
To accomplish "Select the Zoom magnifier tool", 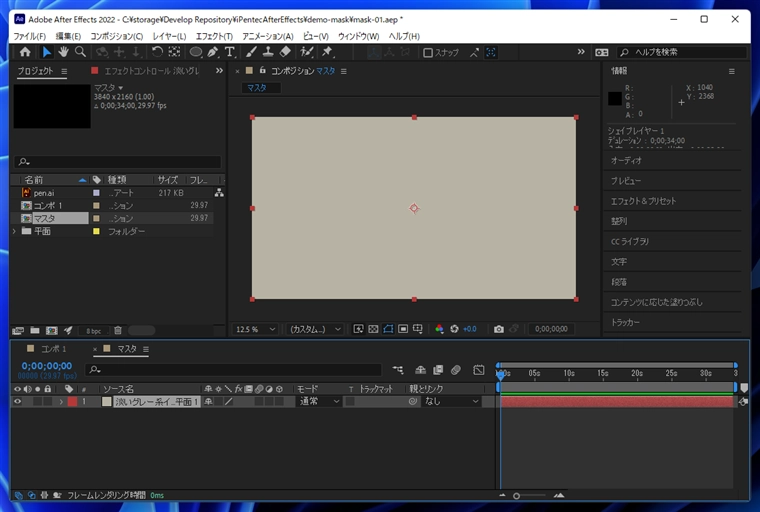I will coord(81,52).
